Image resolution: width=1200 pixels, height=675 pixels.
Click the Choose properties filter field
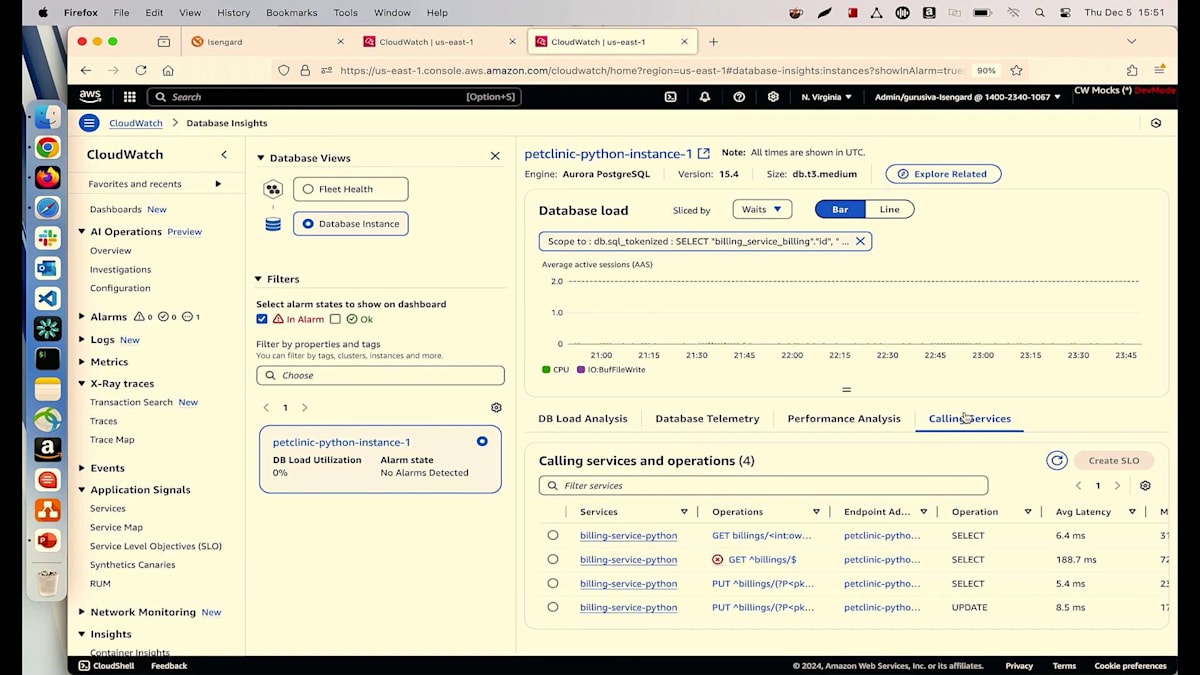click(380, 375)
